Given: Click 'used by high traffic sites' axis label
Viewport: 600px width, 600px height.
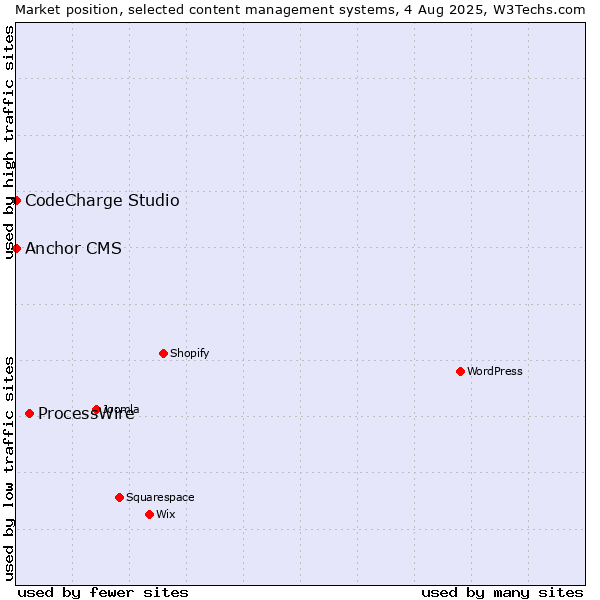Looking at the screenshot, I should 9,142.
